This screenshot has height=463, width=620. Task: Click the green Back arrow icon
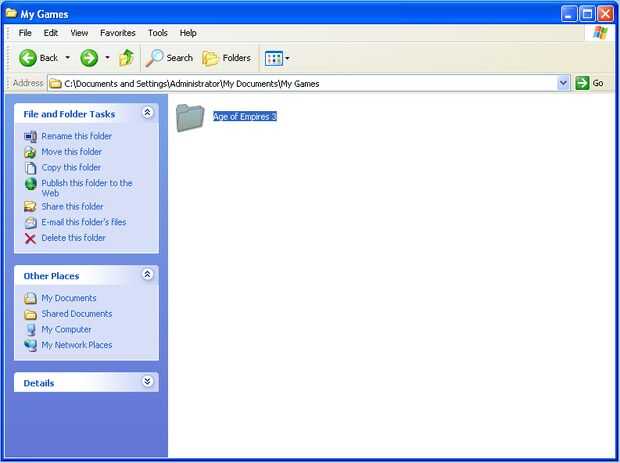point(28,58)
